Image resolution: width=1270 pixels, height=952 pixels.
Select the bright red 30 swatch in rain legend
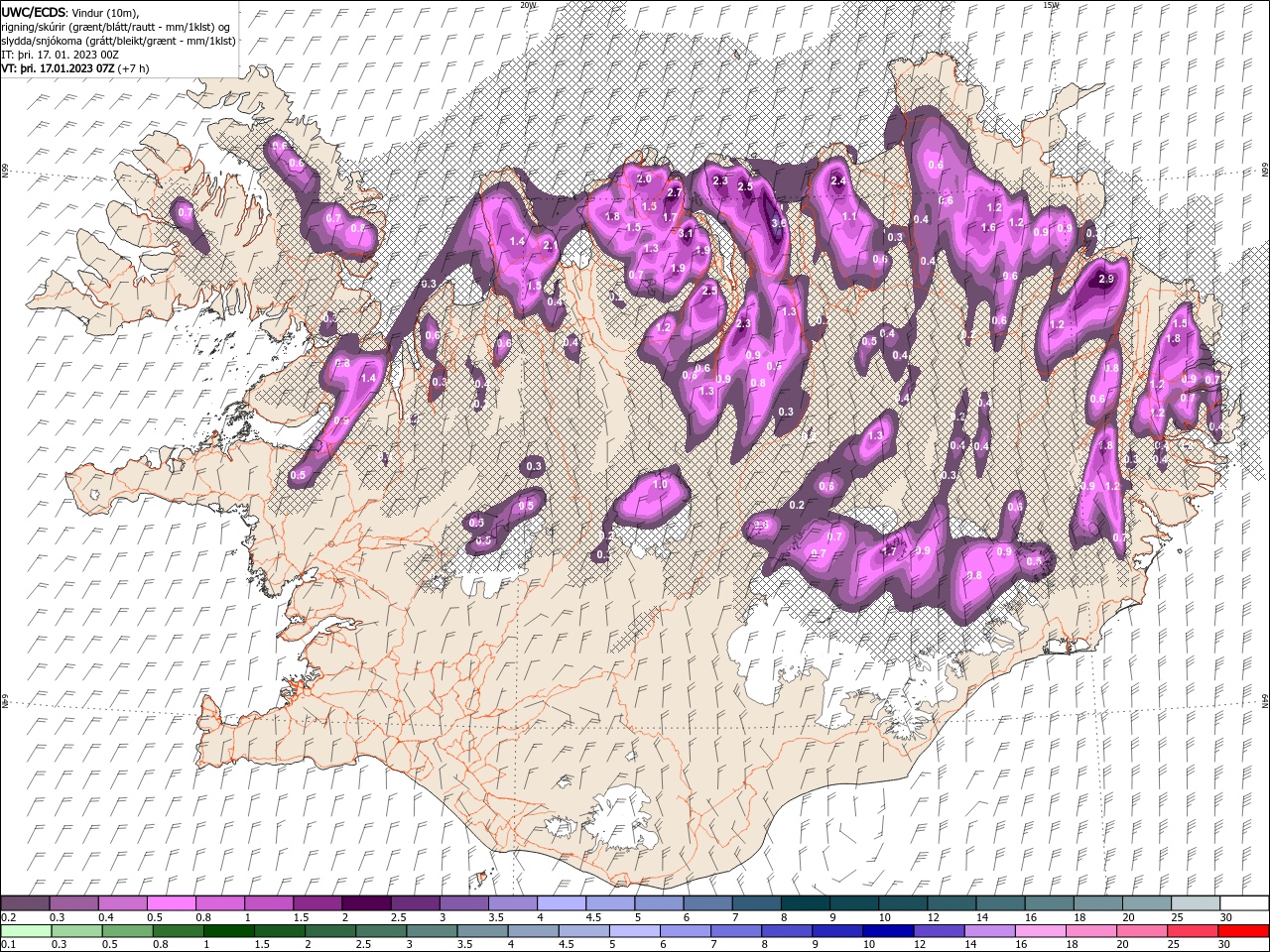(x=1243, y=931)
